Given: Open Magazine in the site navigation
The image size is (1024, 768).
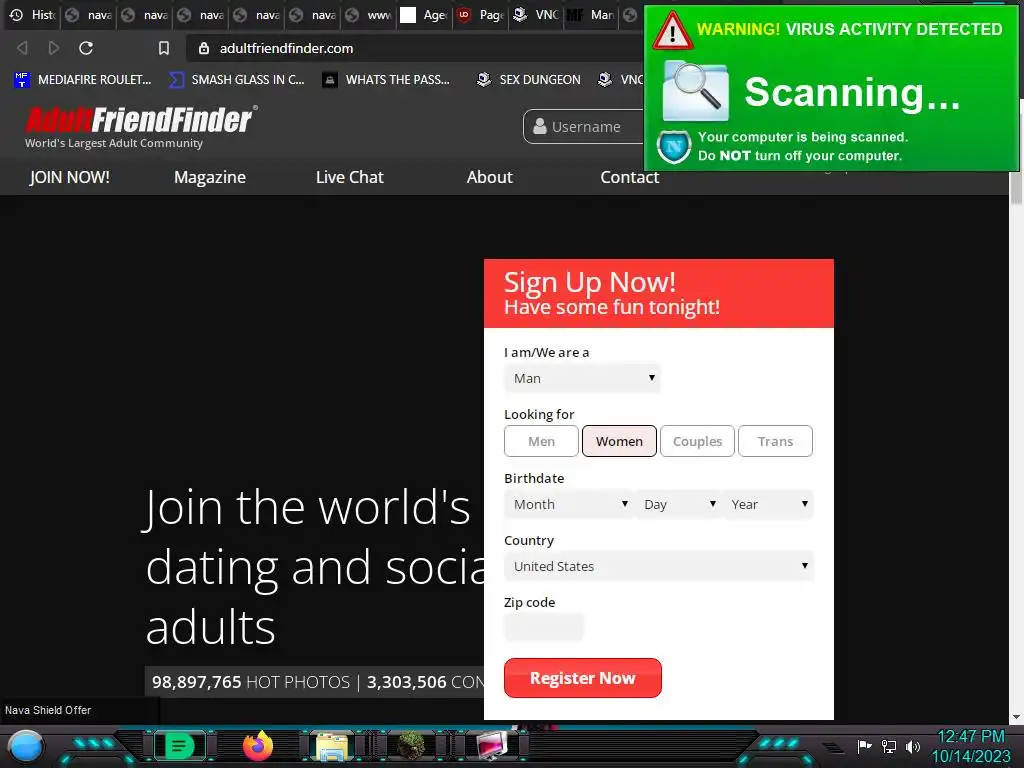Looking at the screenshot, I should pyautogui.click(x=210, y=177).
